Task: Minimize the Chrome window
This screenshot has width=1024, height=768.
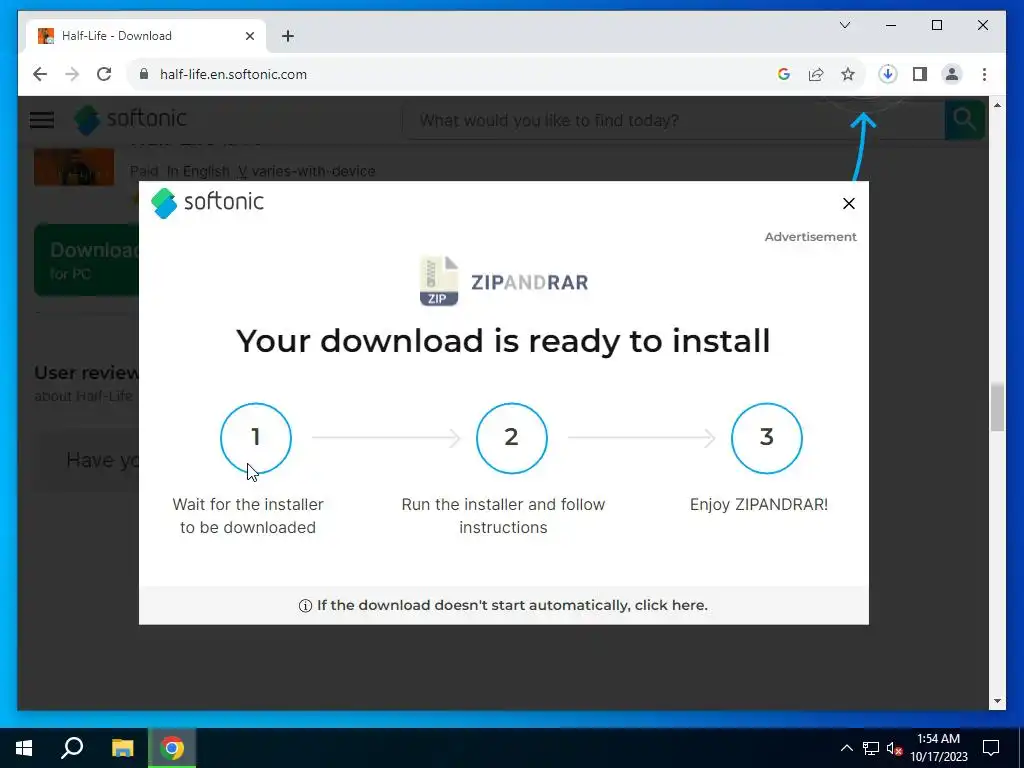Action: coord(891,25)
